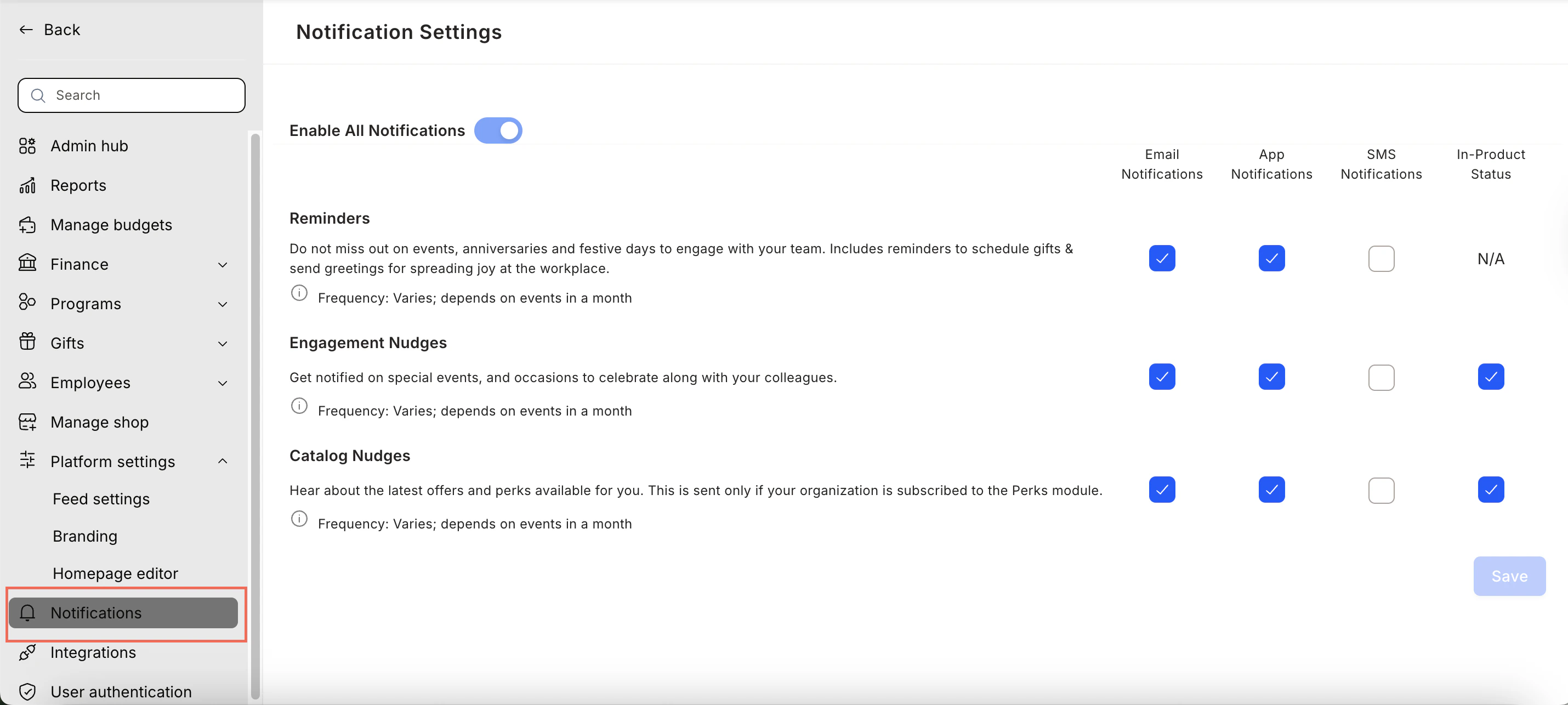This screenshot has height=705, width=1568.
Task: Uncheck Email Notifications for Engagement Nudges
Action: pos(1161,377)
